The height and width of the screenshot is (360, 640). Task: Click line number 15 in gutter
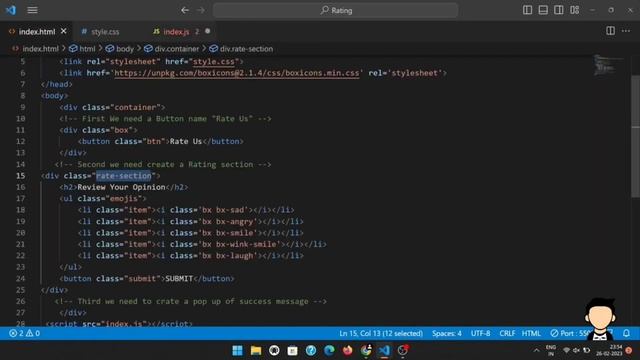tap(20, 176)
